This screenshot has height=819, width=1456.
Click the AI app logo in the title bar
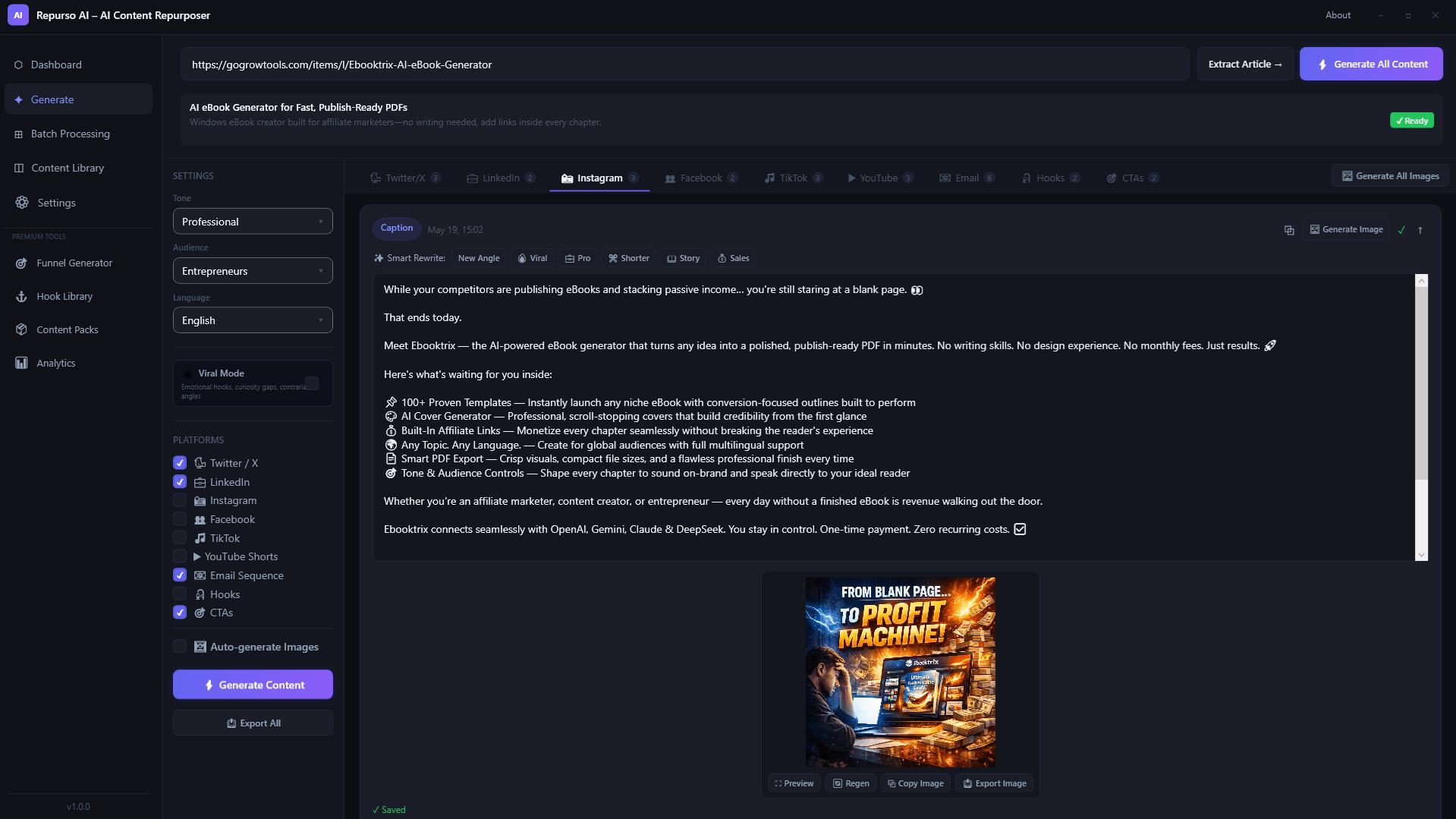(x=18, y=15)
